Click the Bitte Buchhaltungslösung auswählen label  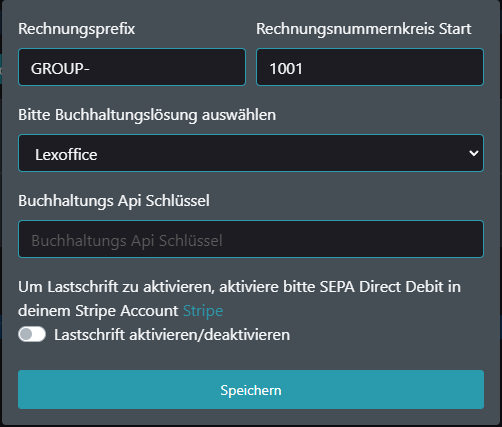coord(147,115)
